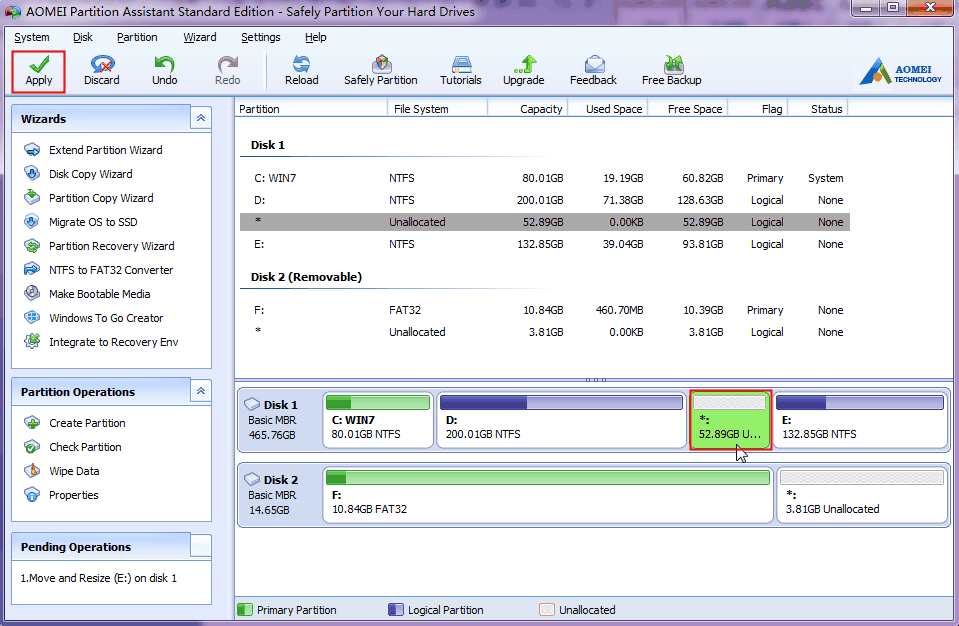The image size is (959, 626).
Task: Open the System menu
Action: (x=32, y=37)
